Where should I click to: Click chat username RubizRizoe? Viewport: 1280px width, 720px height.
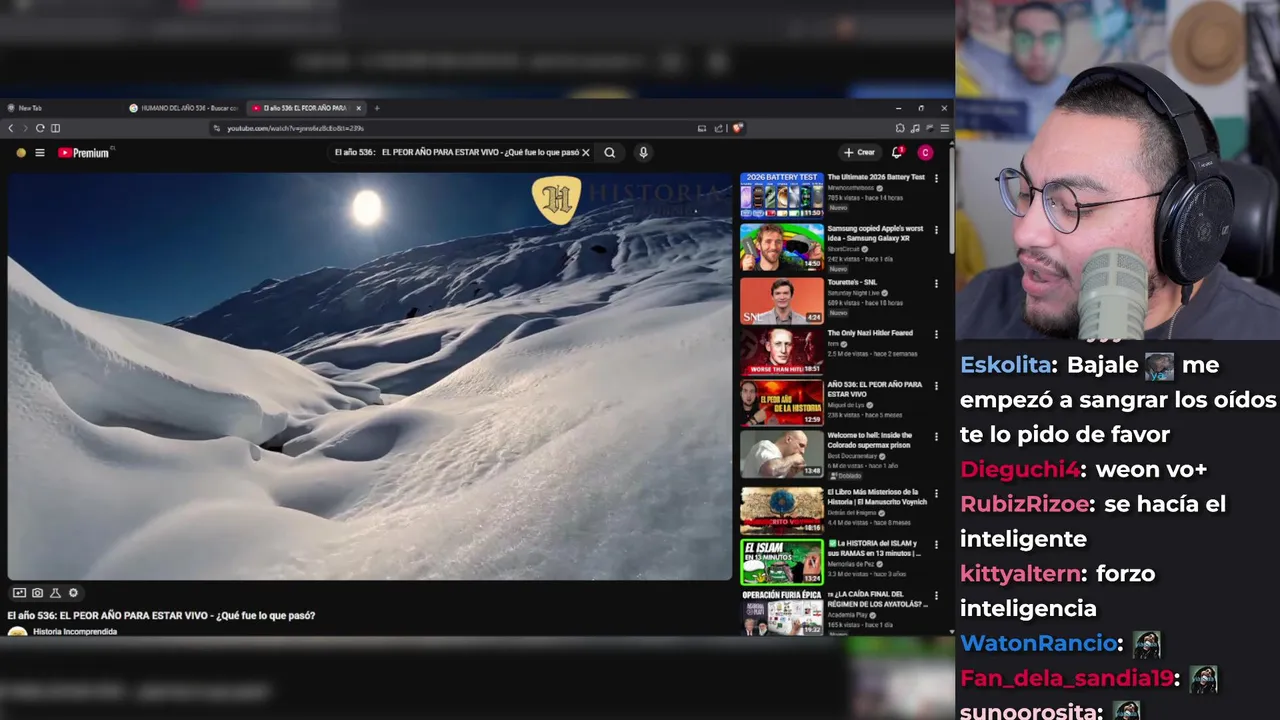point(1024,504)
